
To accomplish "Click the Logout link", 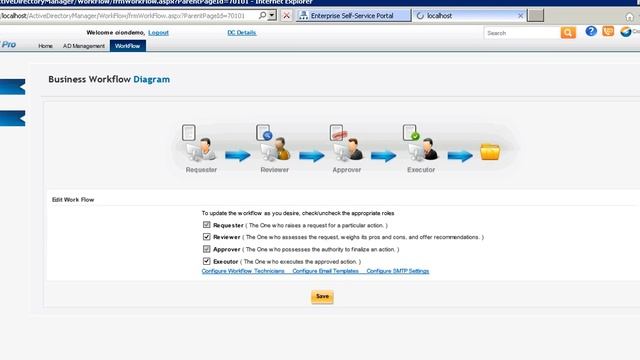I will [x=158, y=33].
